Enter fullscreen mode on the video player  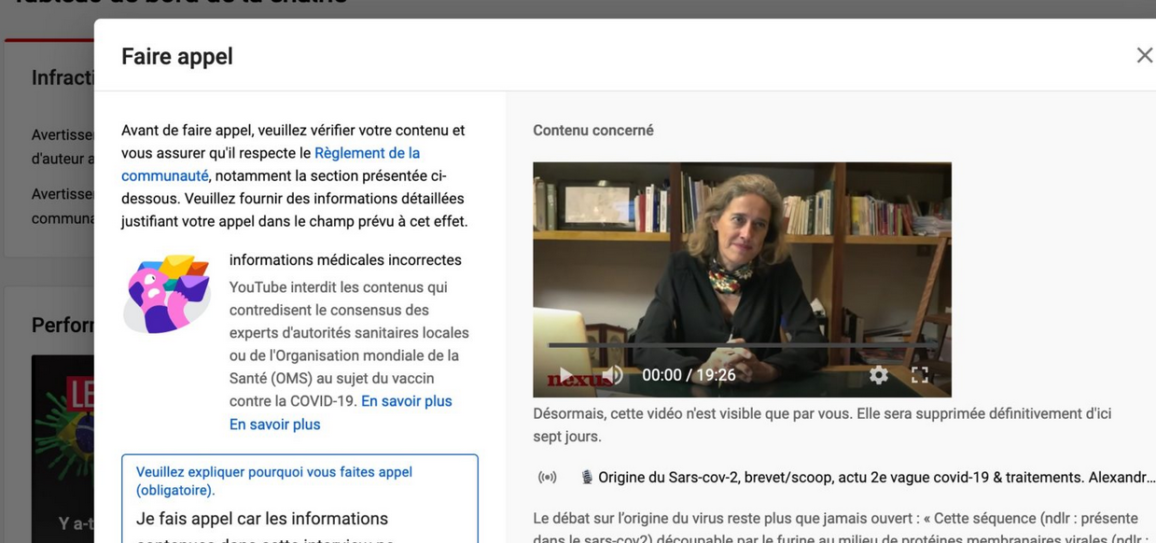pos(919,375)
